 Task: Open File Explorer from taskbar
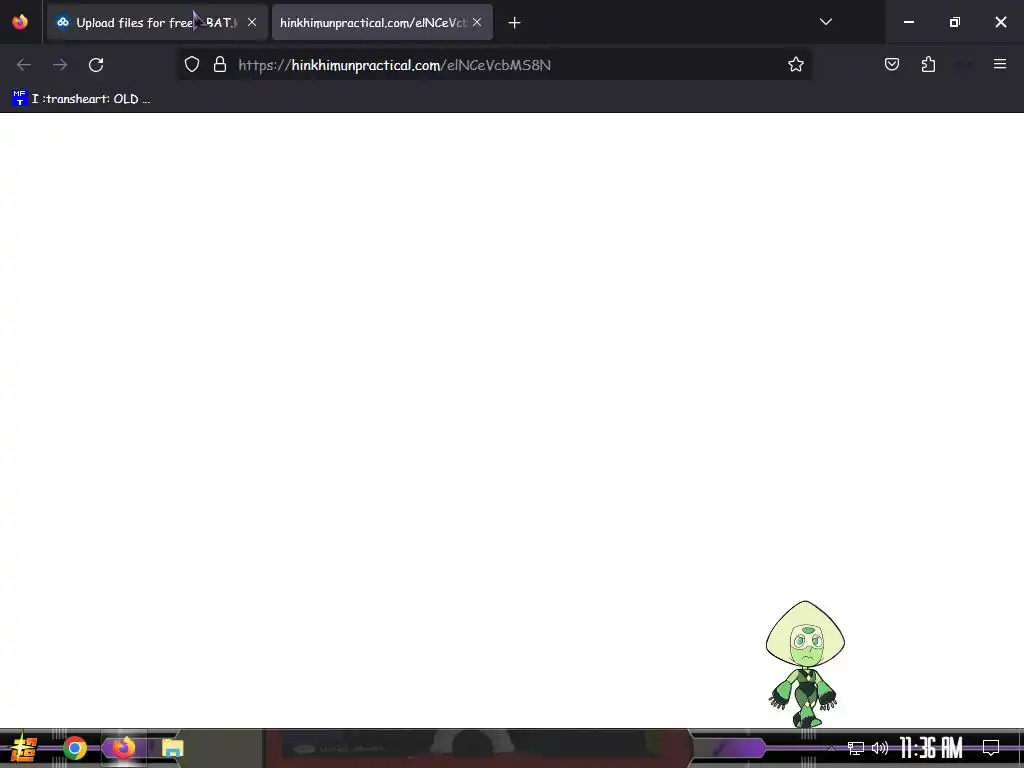(x=173, y=748)
